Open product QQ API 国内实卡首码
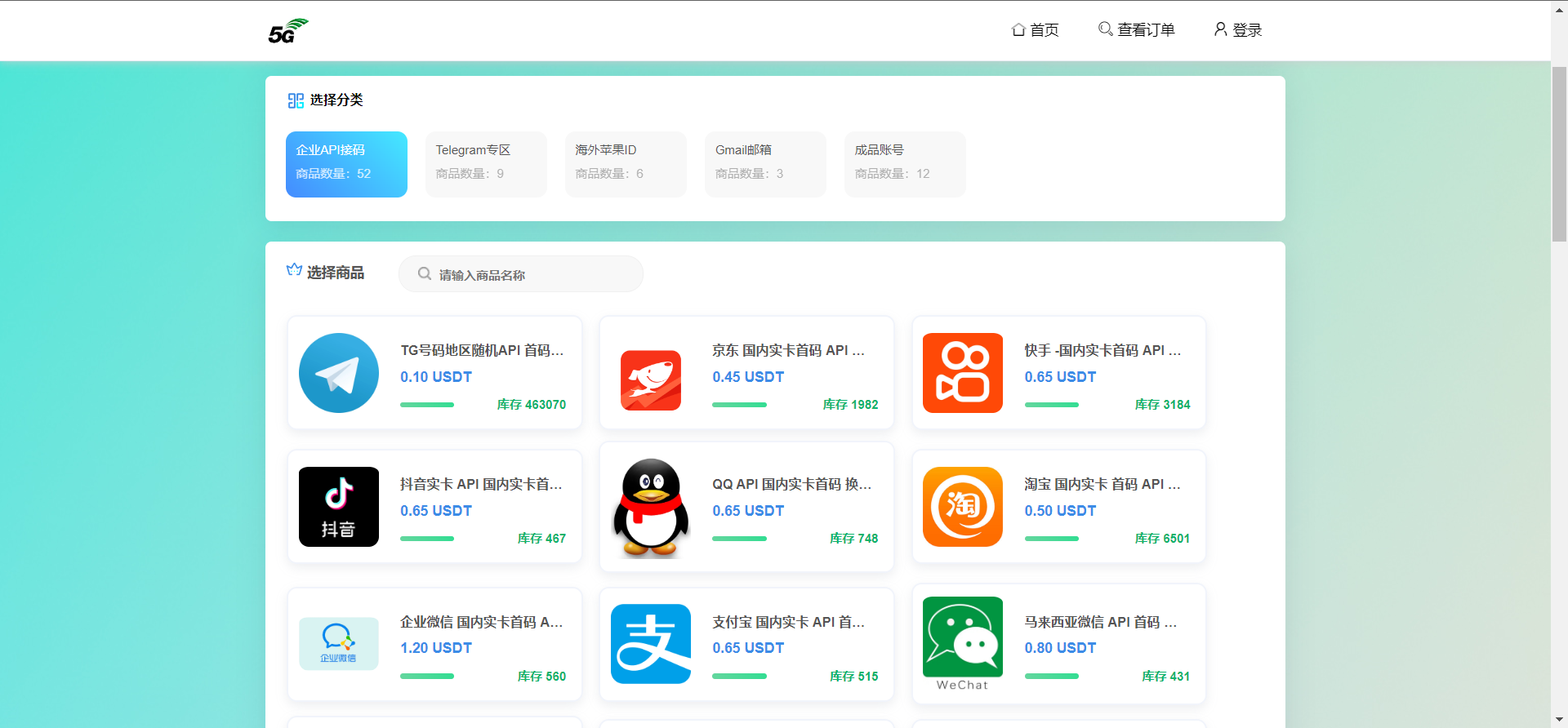The image size is (1568, 728). click(791, 484)
